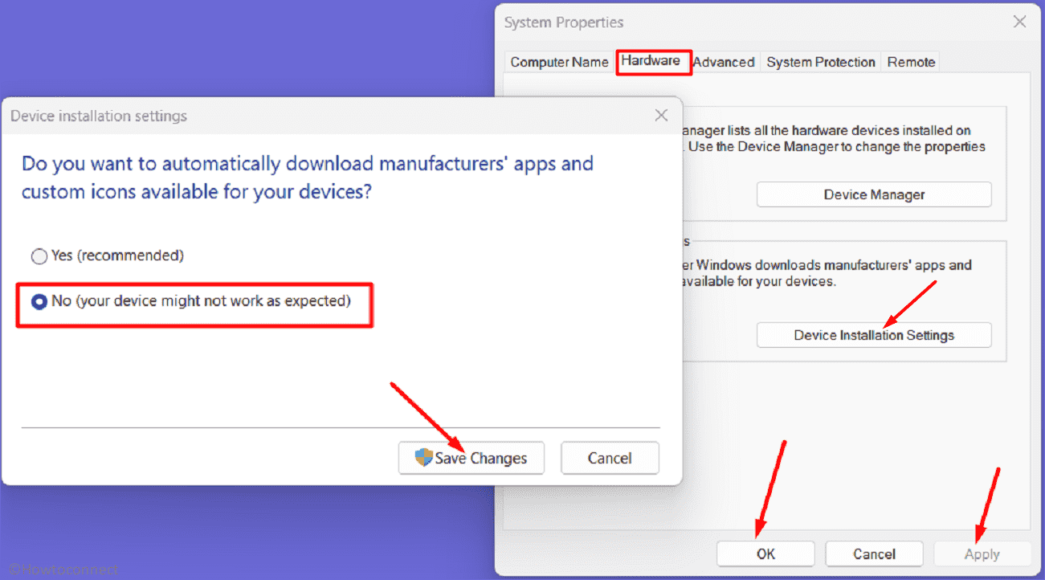Cancel the Device installation settings dialog
Viewport: 1045px width, 580px height.
pos(609,458)
